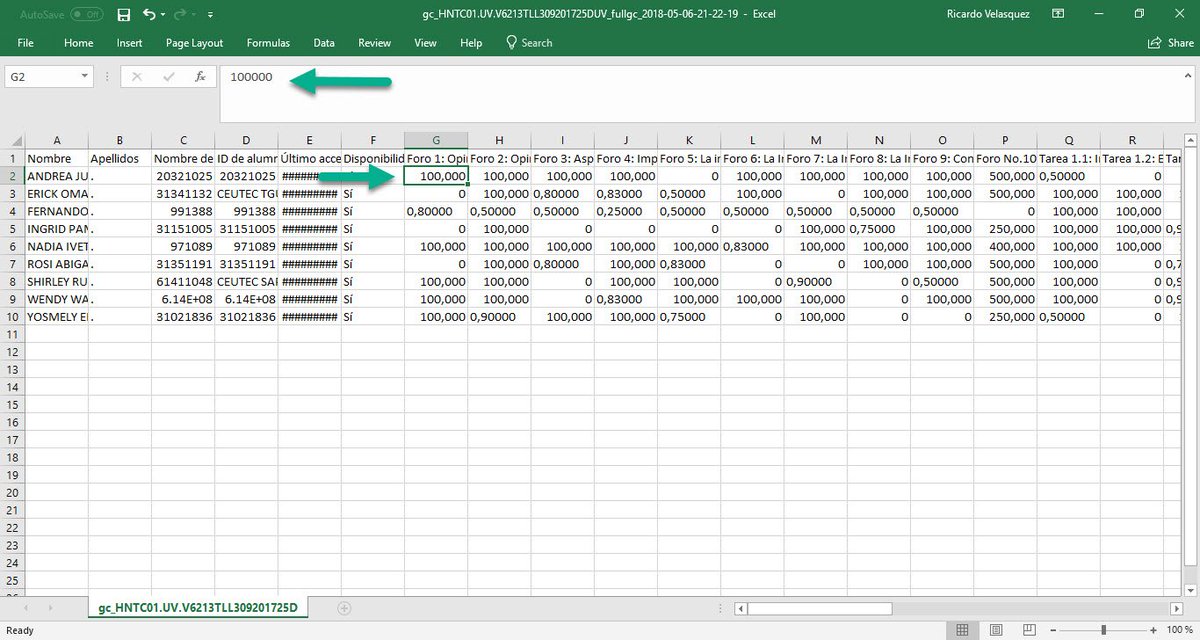Select row 5 header
This screenshot has height=640, width=1200.
coord(12,230)
